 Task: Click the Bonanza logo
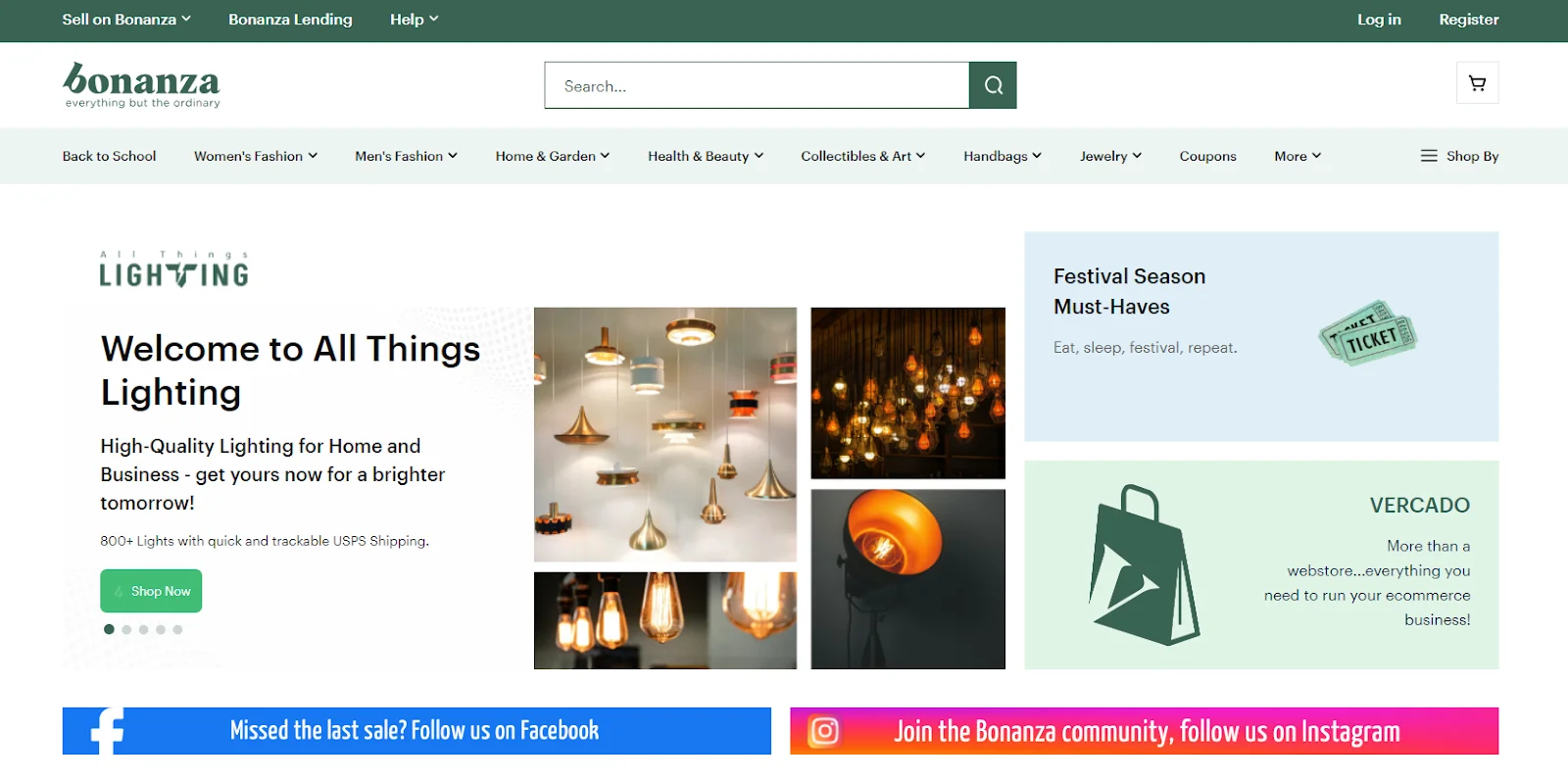141,84
